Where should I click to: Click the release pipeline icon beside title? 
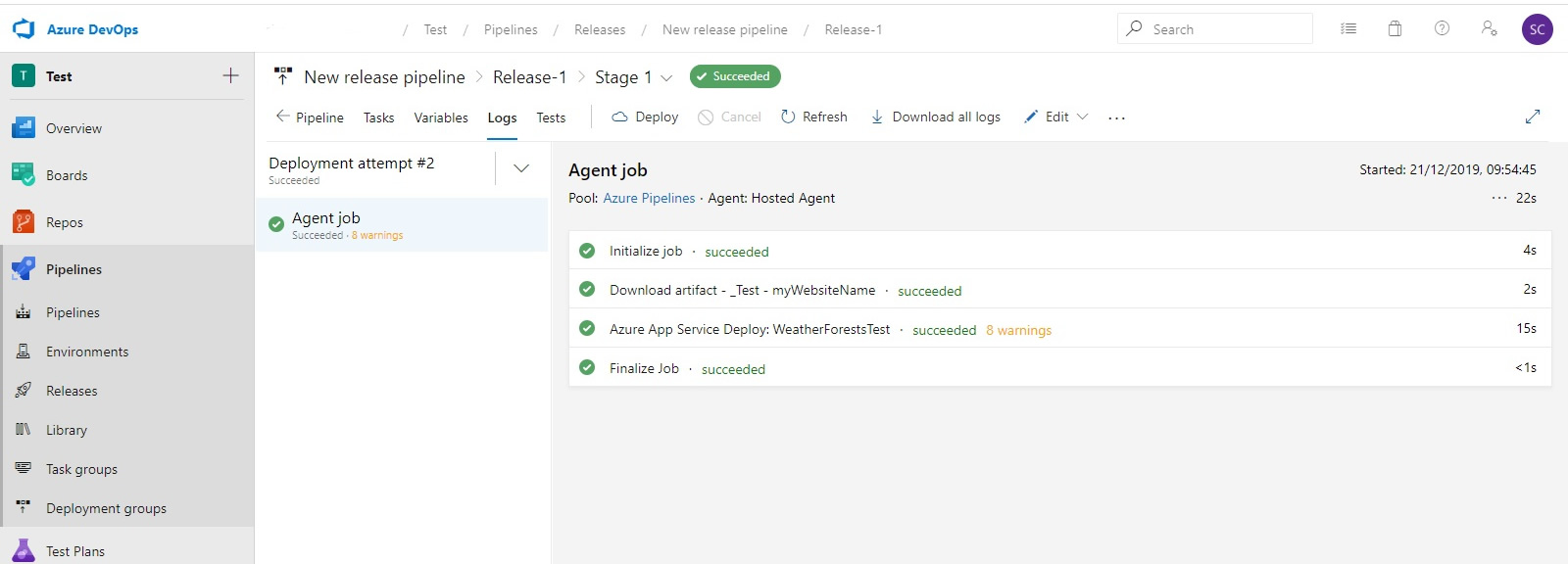(283, 75)
